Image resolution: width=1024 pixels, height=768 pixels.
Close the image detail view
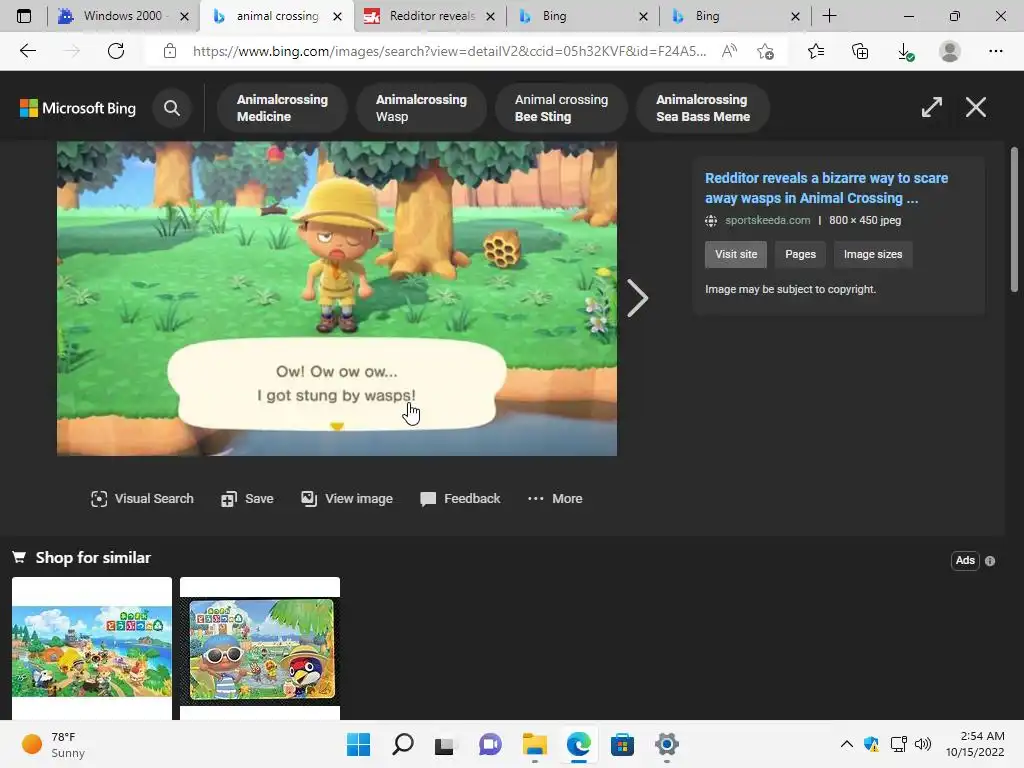click(976, 107)
